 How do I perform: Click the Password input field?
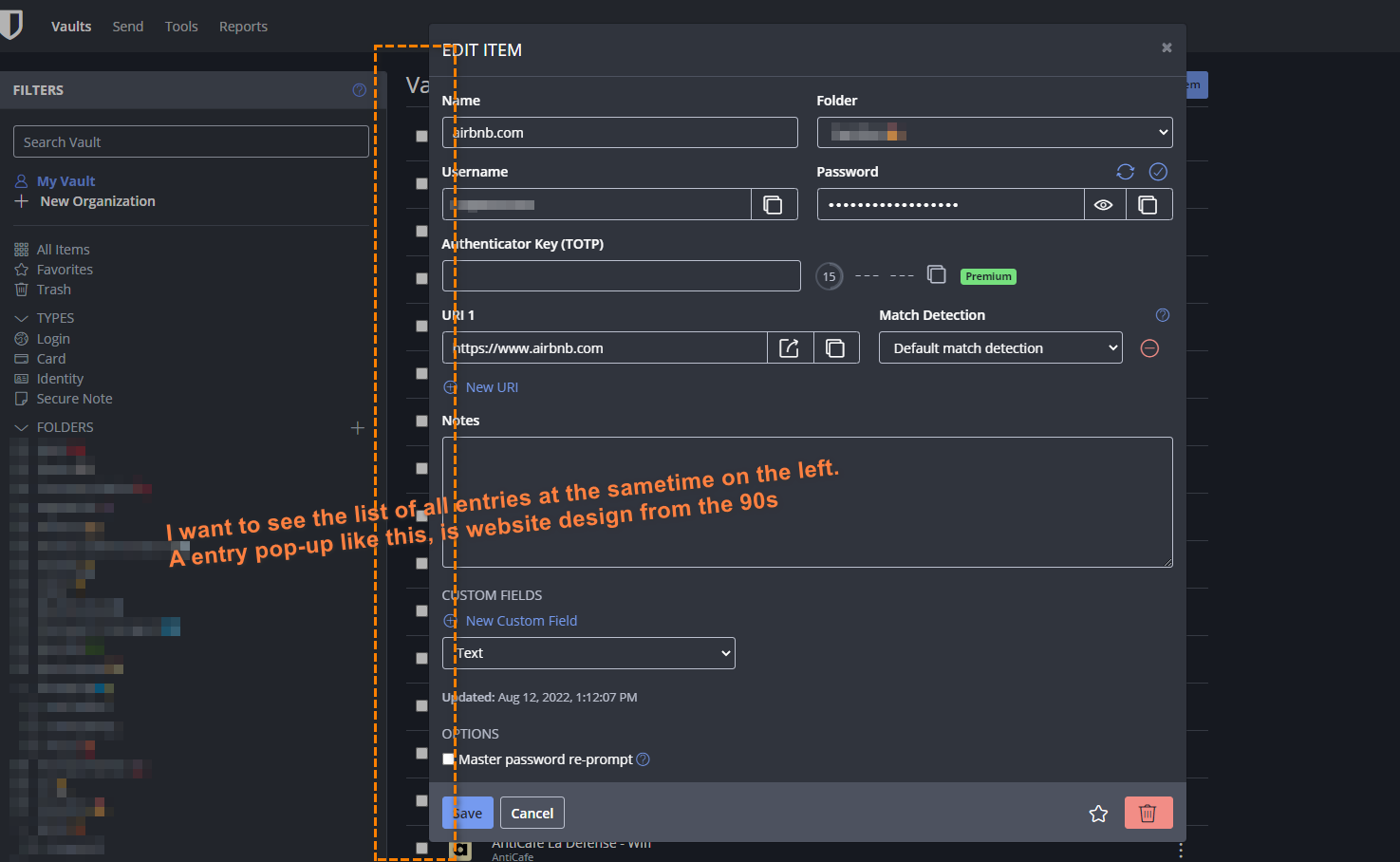point(951,204)
